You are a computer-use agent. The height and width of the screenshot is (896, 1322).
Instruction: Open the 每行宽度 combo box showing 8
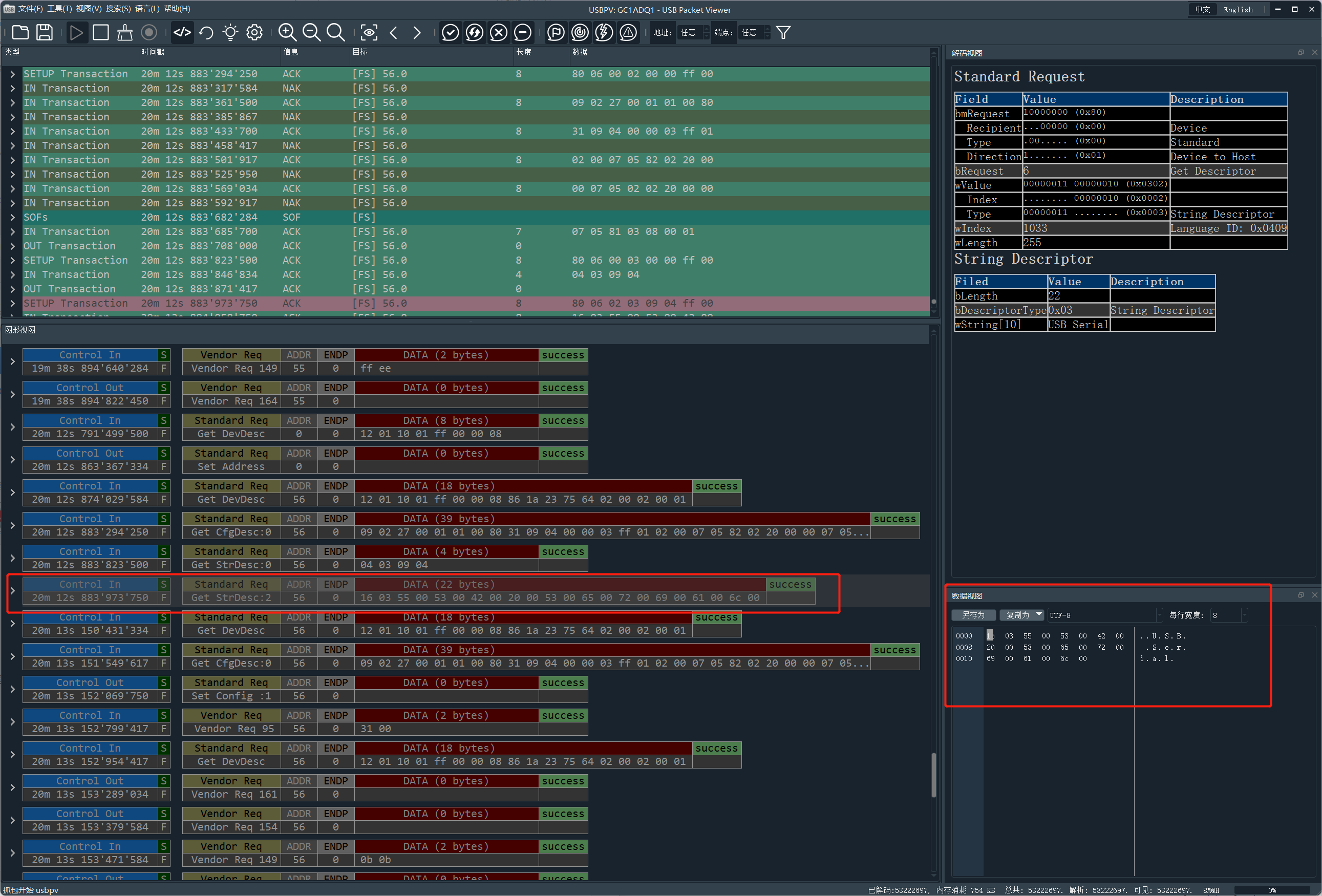(1228, 615)
